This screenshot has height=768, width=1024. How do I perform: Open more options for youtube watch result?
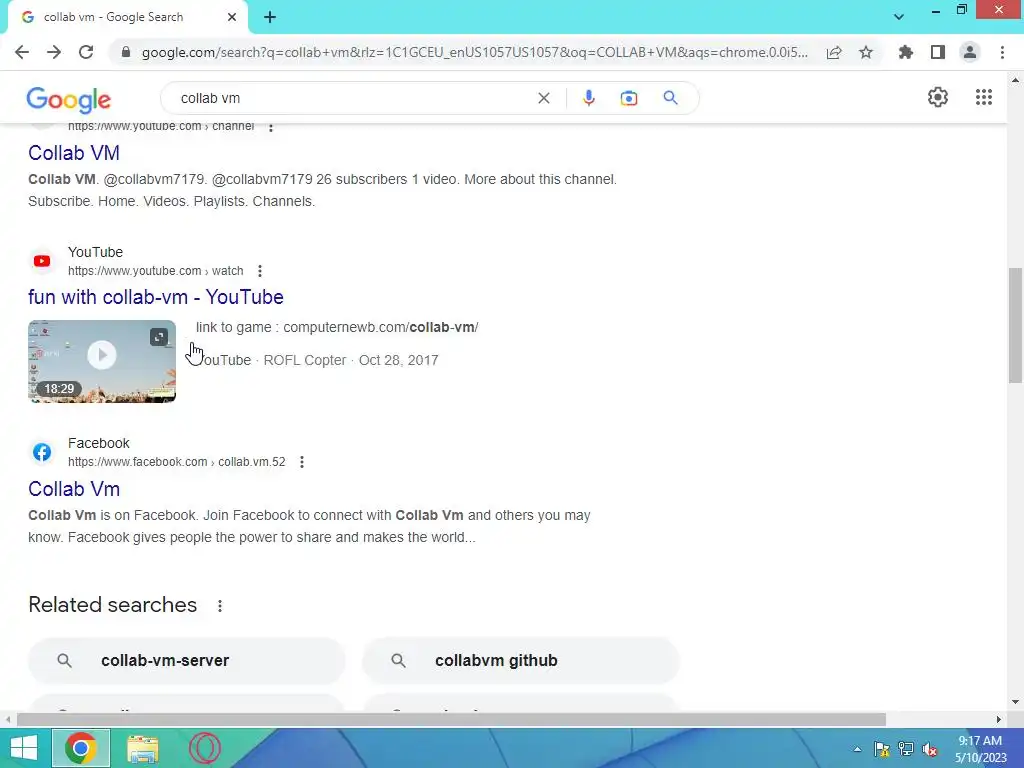pyautogui.click(x=260, y=271)
